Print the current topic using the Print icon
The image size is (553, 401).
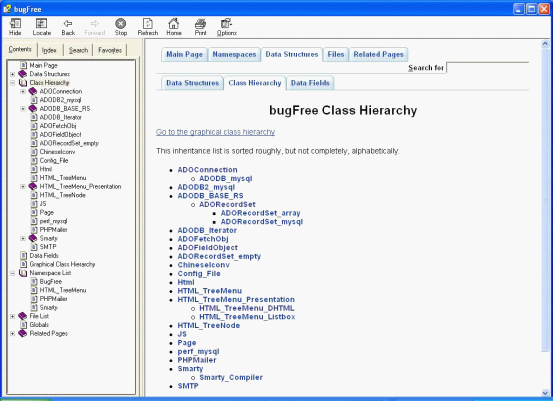click(x=200, y=24)
